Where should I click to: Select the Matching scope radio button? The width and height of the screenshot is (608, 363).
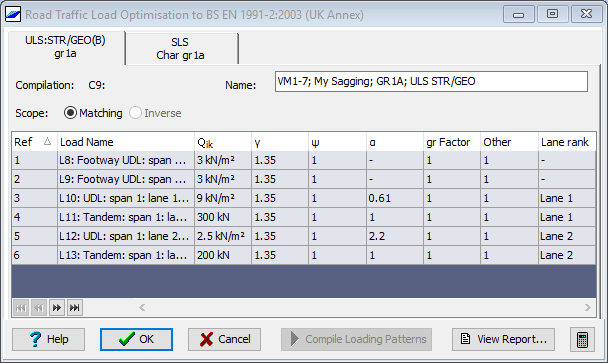93,113
